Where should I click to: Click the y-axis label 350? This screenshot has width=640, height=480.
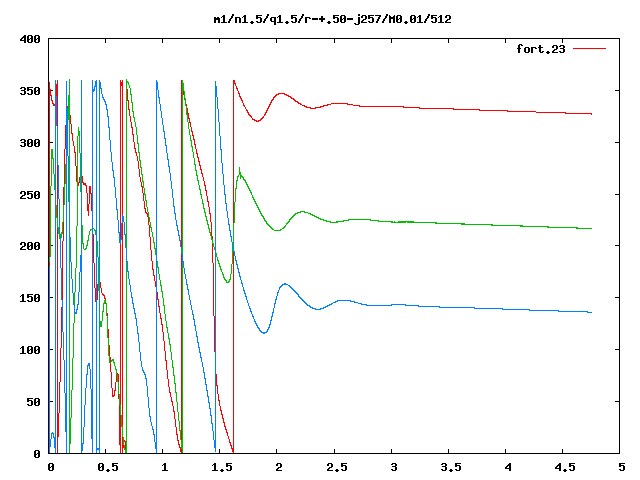pos(30,91)
